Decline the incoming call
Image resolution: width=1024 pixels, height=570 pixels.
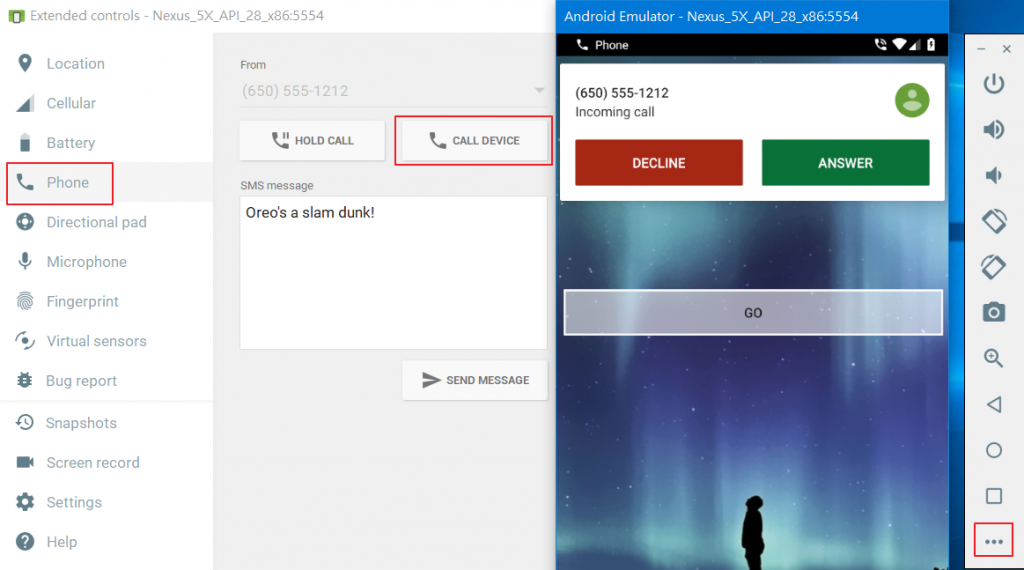658,163
